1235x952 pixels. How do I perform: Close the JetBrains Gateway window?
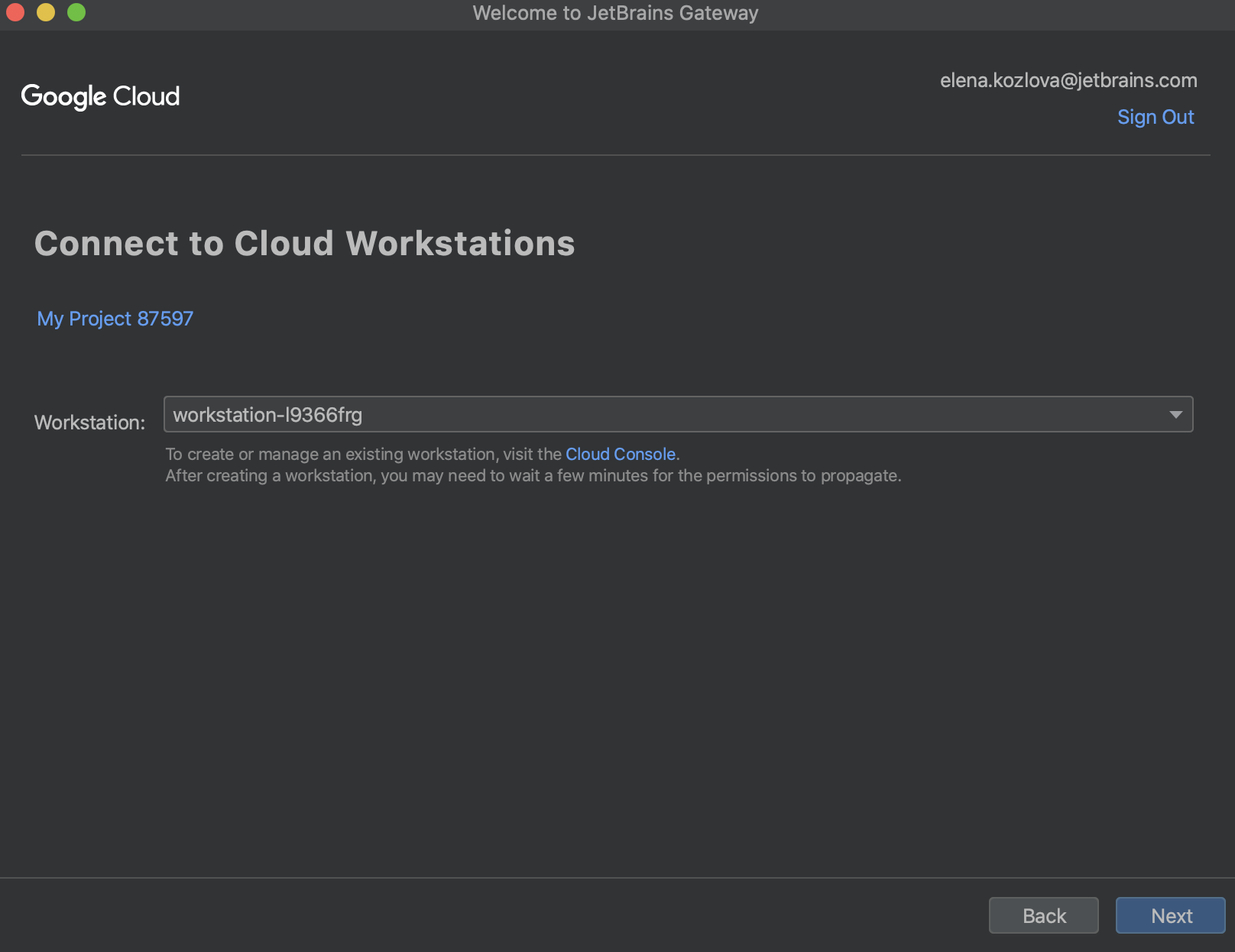(15, 12)
